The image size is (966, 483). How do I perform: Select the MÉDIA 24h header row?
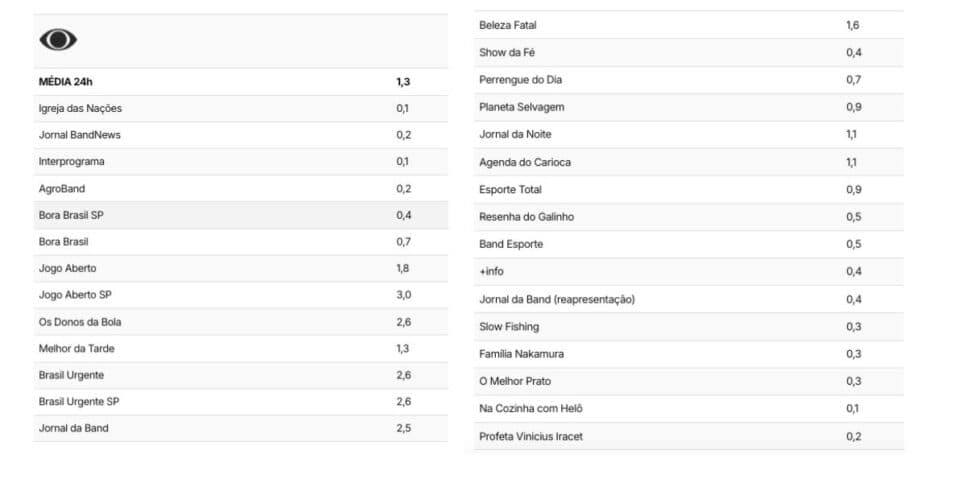tap(241, 81)
